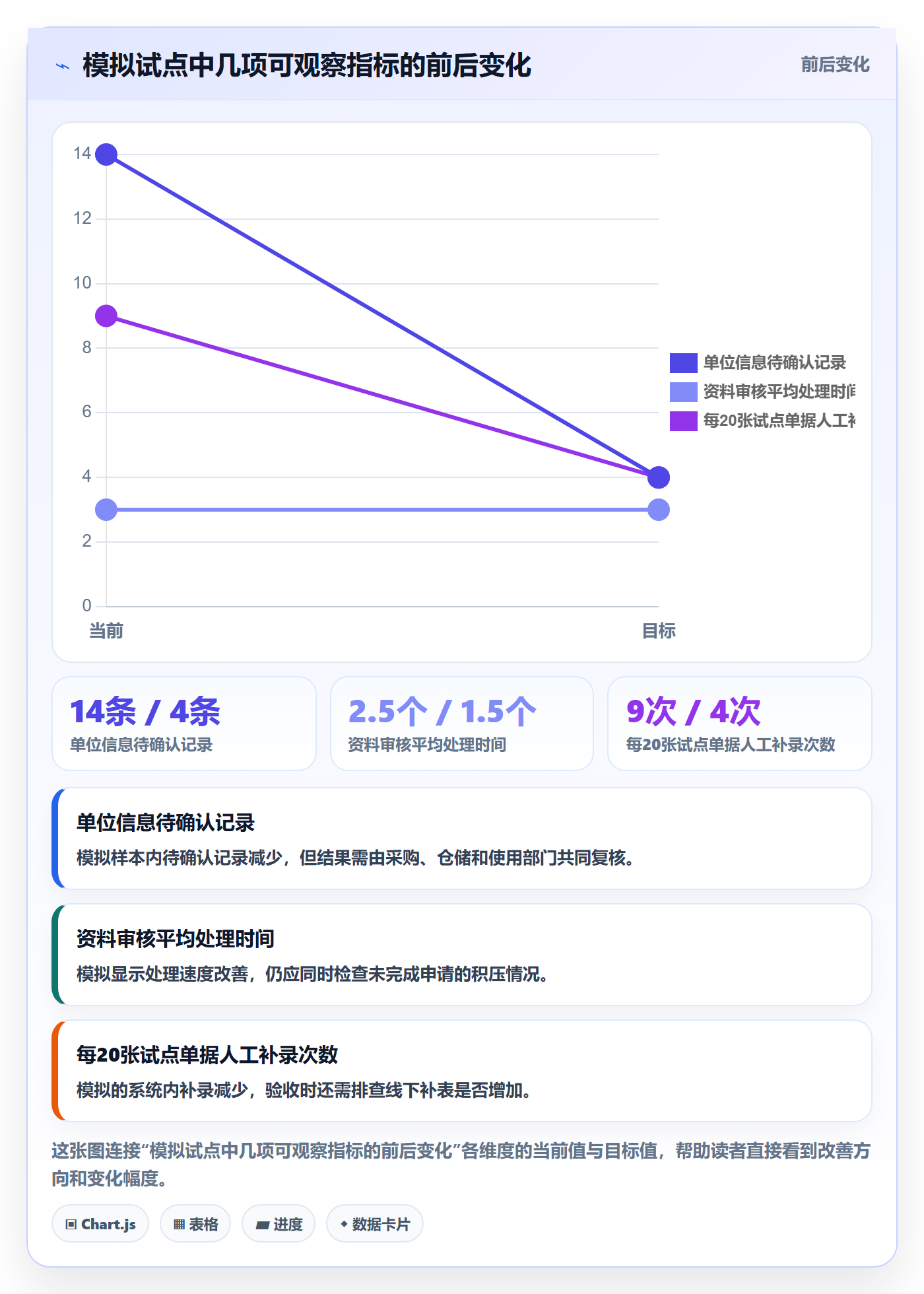The width and height of the screenshot is (924, 1294).
Task: Select the 9次 / 4次 data card
Action: pos(740,724)
